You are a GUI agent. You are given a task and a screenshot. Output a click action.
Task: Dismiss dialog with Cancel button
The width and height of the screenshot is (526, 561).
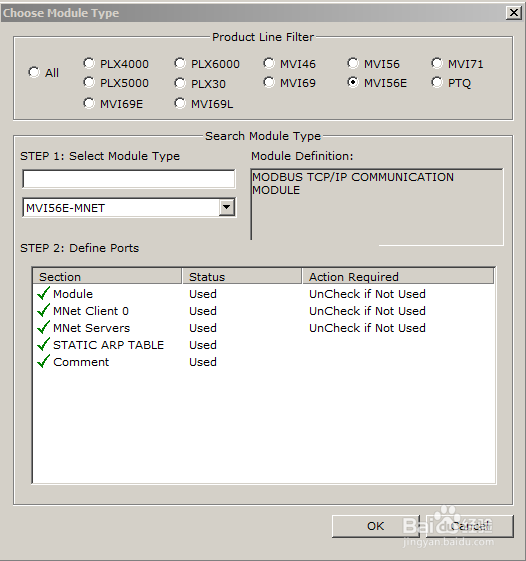(x=469, y=526)
